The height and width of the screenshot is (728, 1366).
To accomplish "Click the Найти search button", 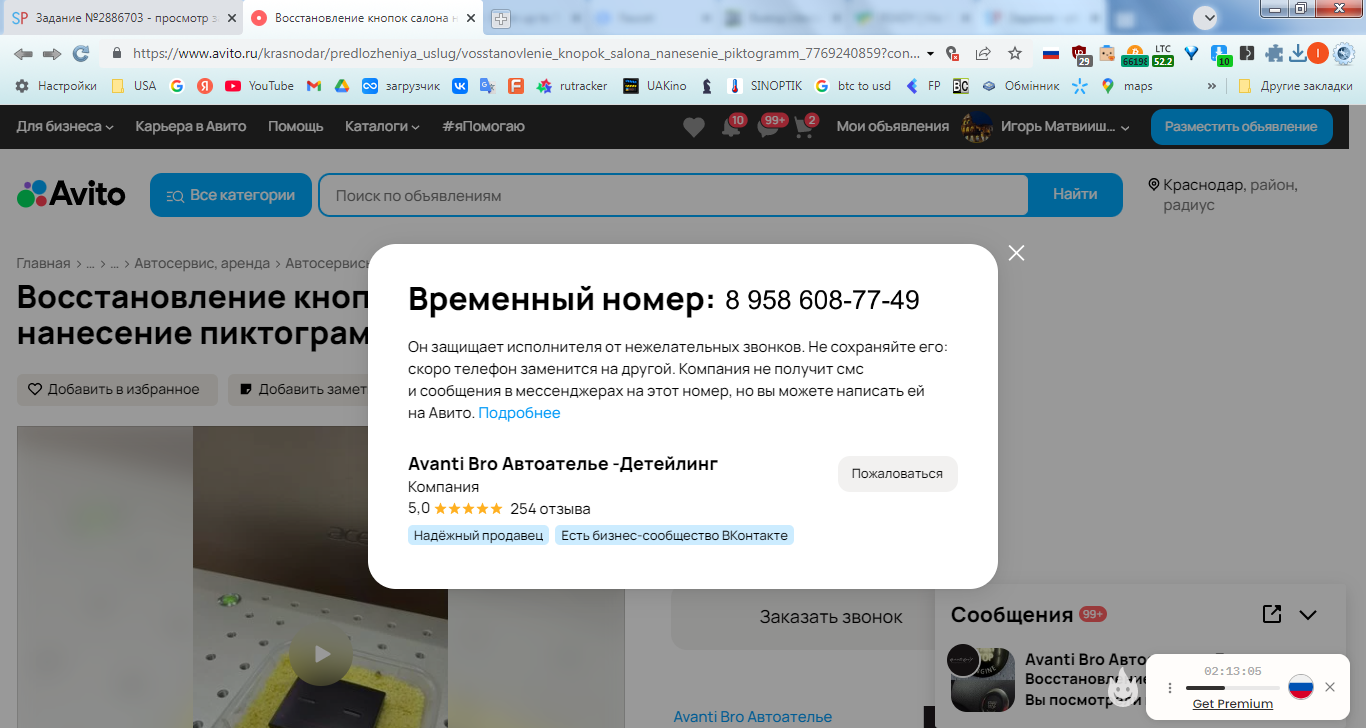I will (1075, 195).
